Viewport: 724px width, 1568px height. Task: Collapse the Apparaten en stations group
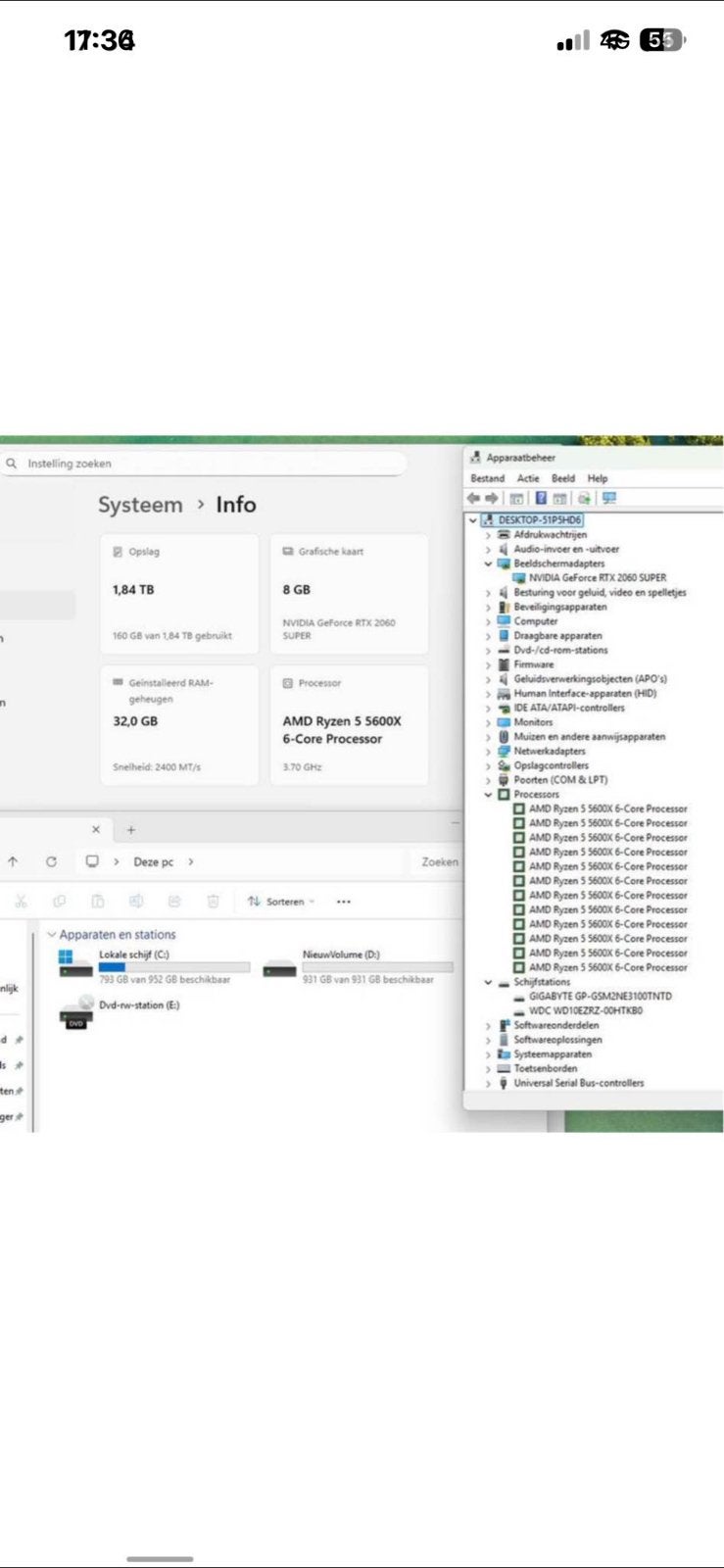pyautogui.click(x=51, y=935)
